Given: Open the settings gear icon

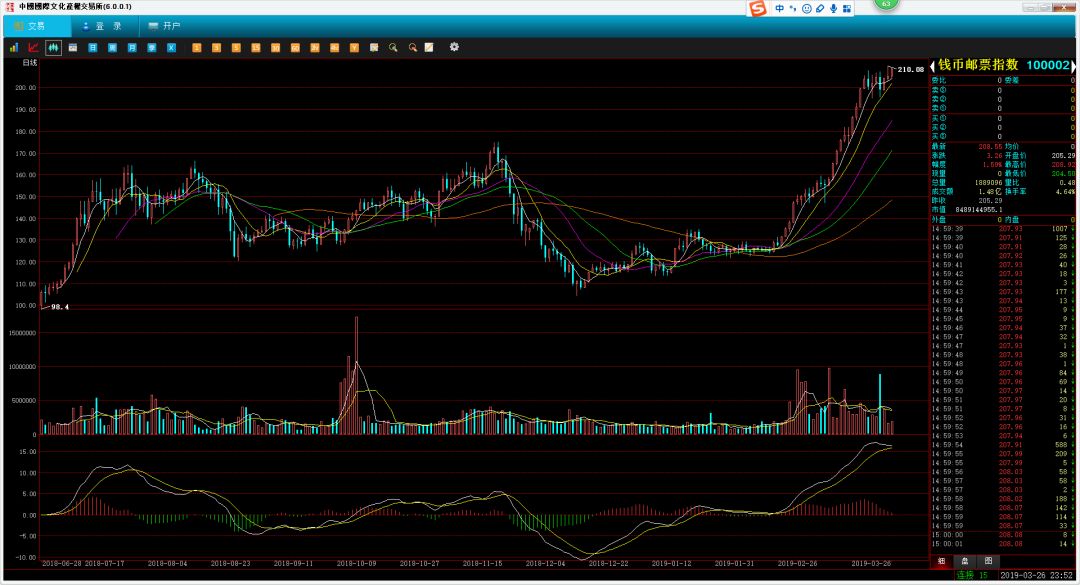Looking at the screenshot, I should 454,47.
